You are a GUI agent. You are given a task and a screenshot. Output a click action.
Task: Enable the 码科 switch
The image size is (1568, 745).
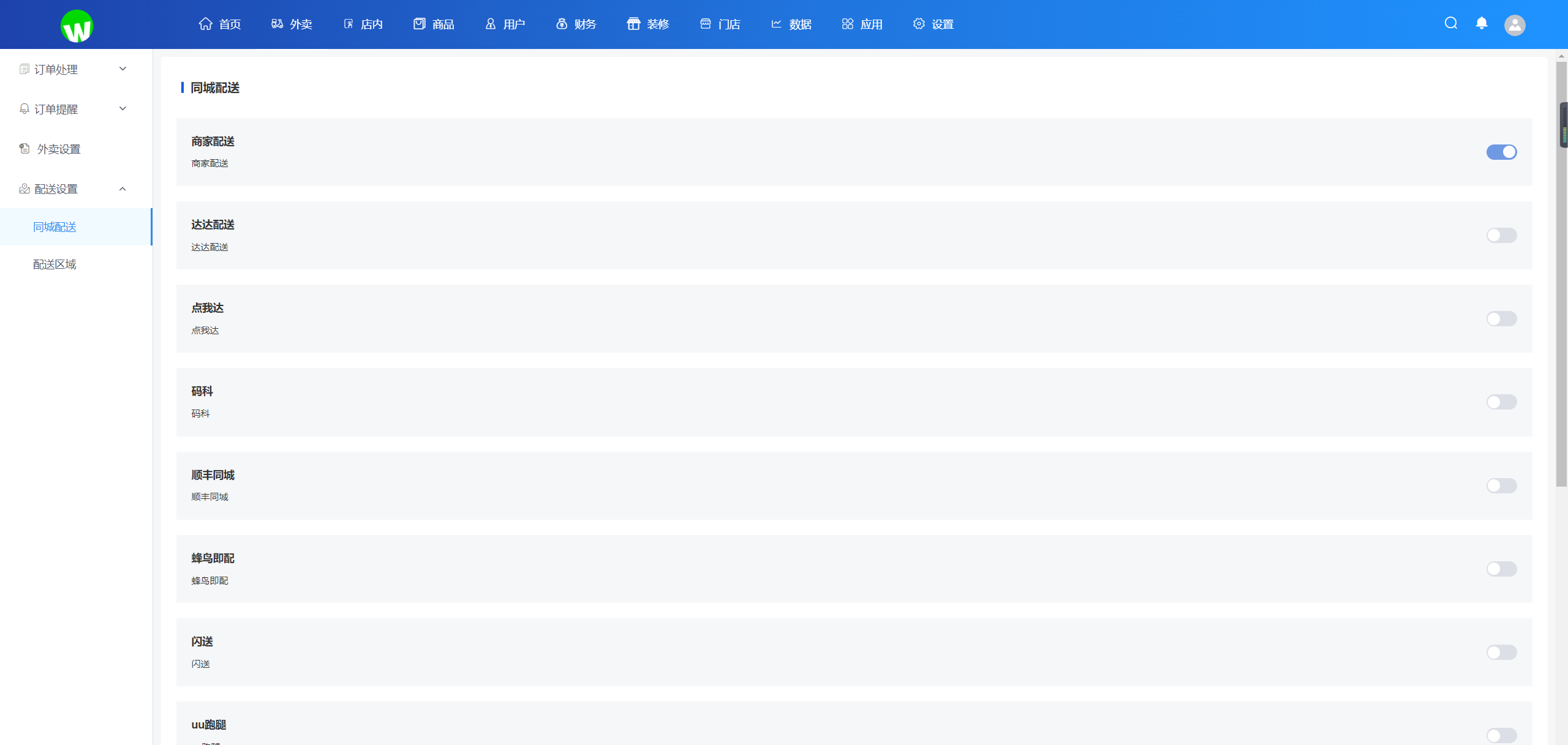coord(1501,402)
